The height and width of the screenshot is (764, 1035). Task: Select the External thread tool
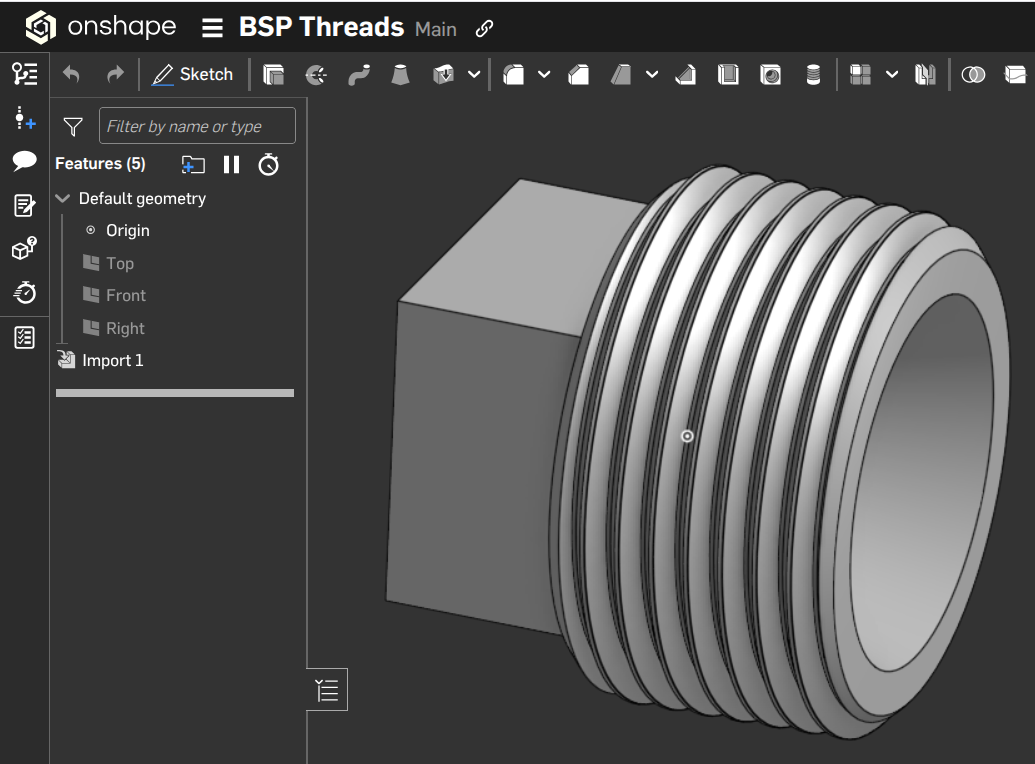[813, 75]
